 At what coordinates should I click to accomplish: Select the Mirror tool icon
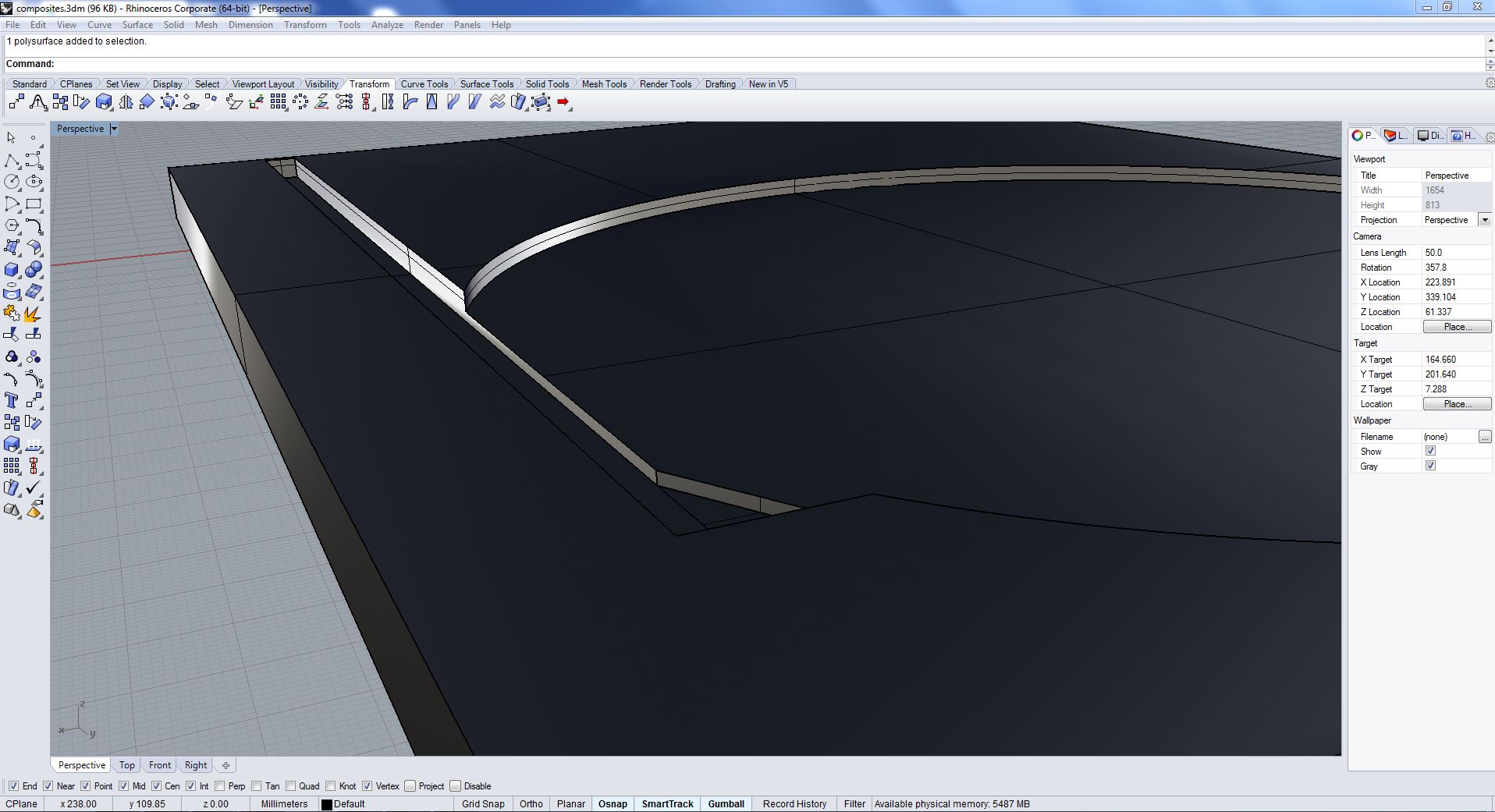(126, 102)
